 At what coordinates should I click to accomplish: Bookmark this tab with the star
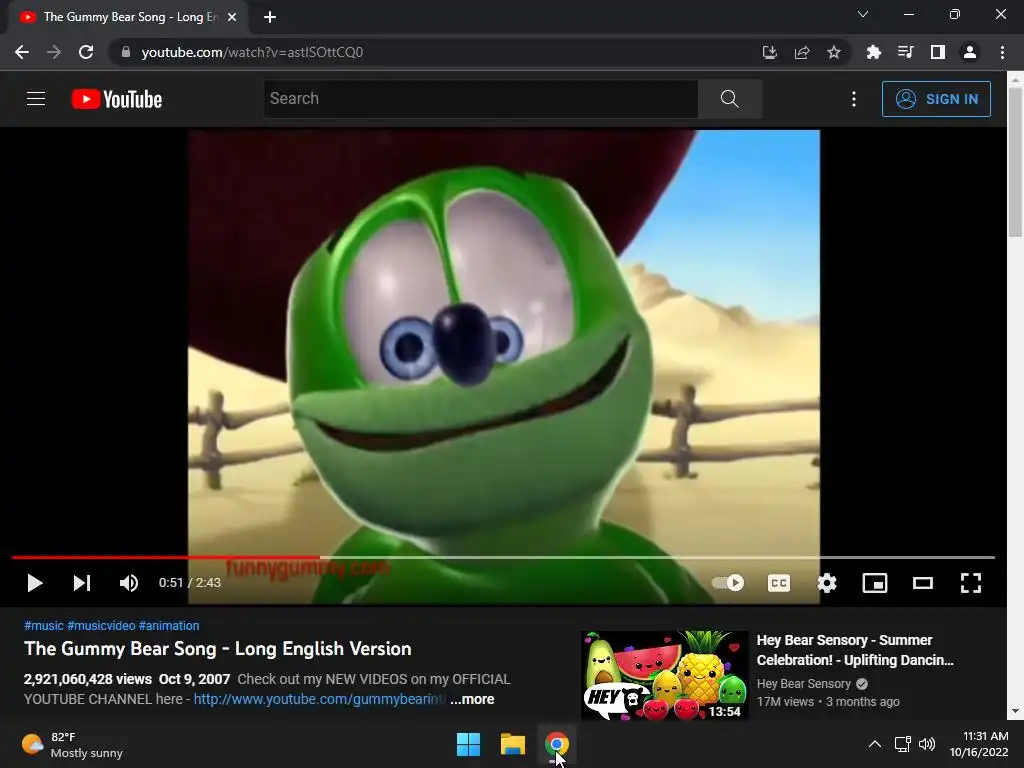pyautogui.click(x=834, y=52)
